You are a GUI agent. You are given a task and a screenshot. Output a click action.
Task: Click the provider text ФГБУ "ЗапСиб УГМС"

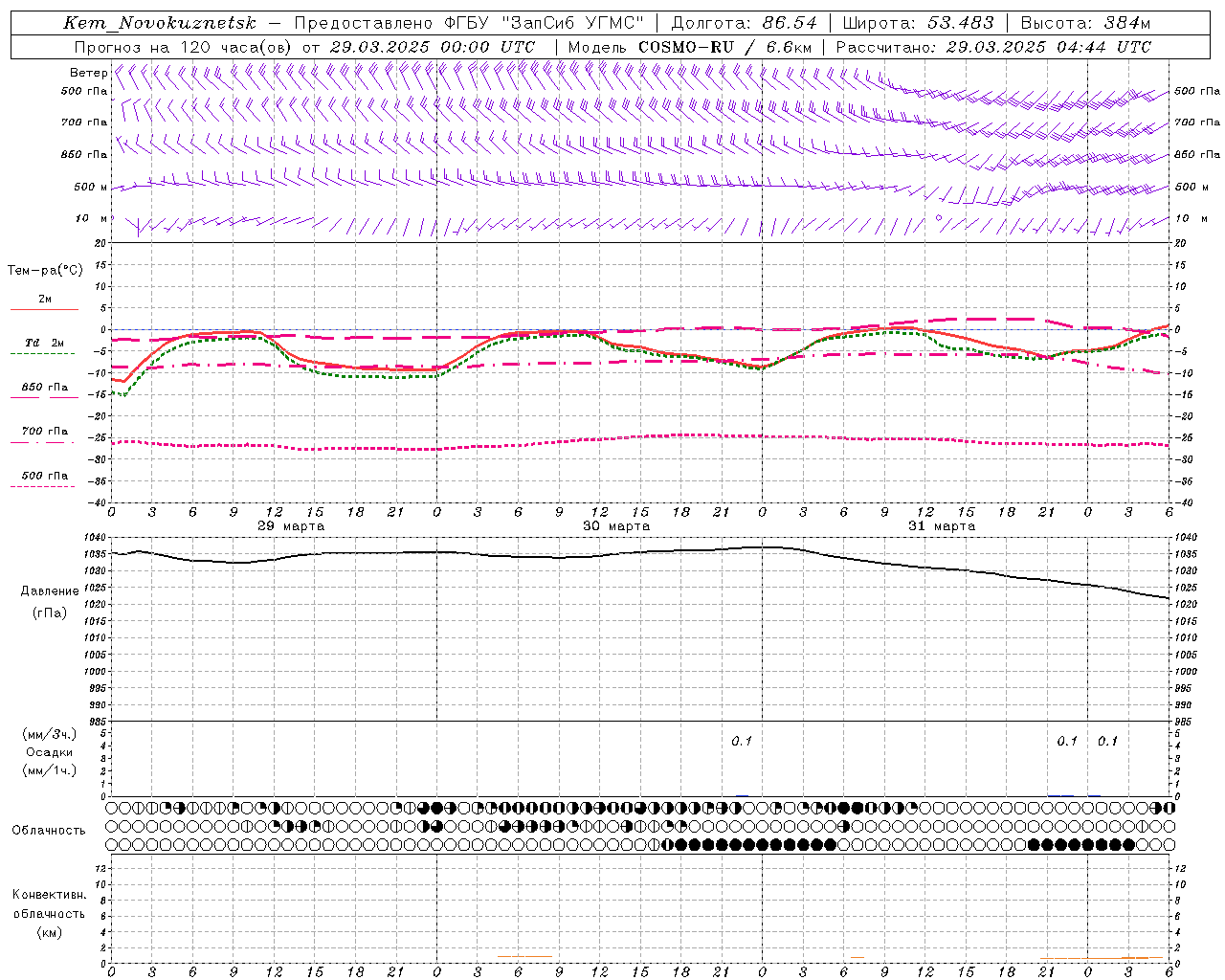(x=545, y=23)
